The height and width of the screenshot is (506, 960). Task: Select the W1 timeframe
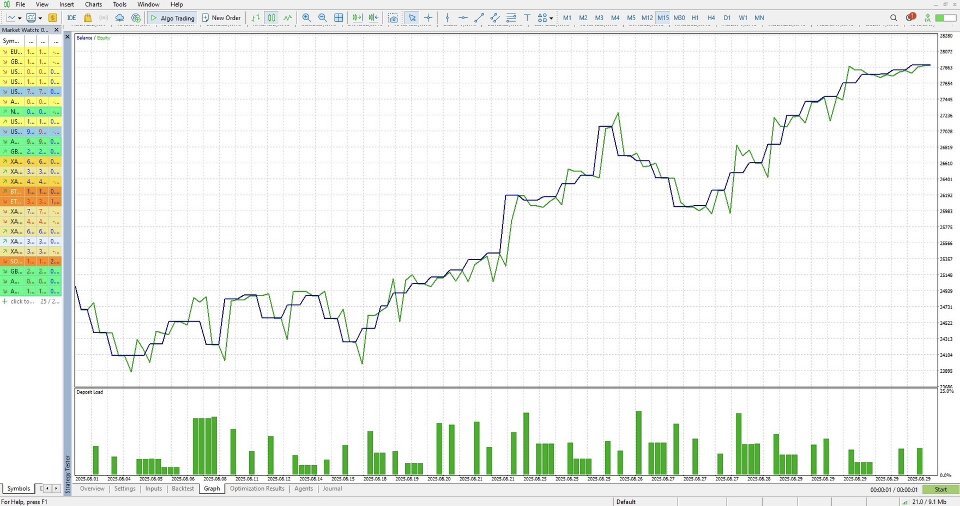tap(743, 18)
